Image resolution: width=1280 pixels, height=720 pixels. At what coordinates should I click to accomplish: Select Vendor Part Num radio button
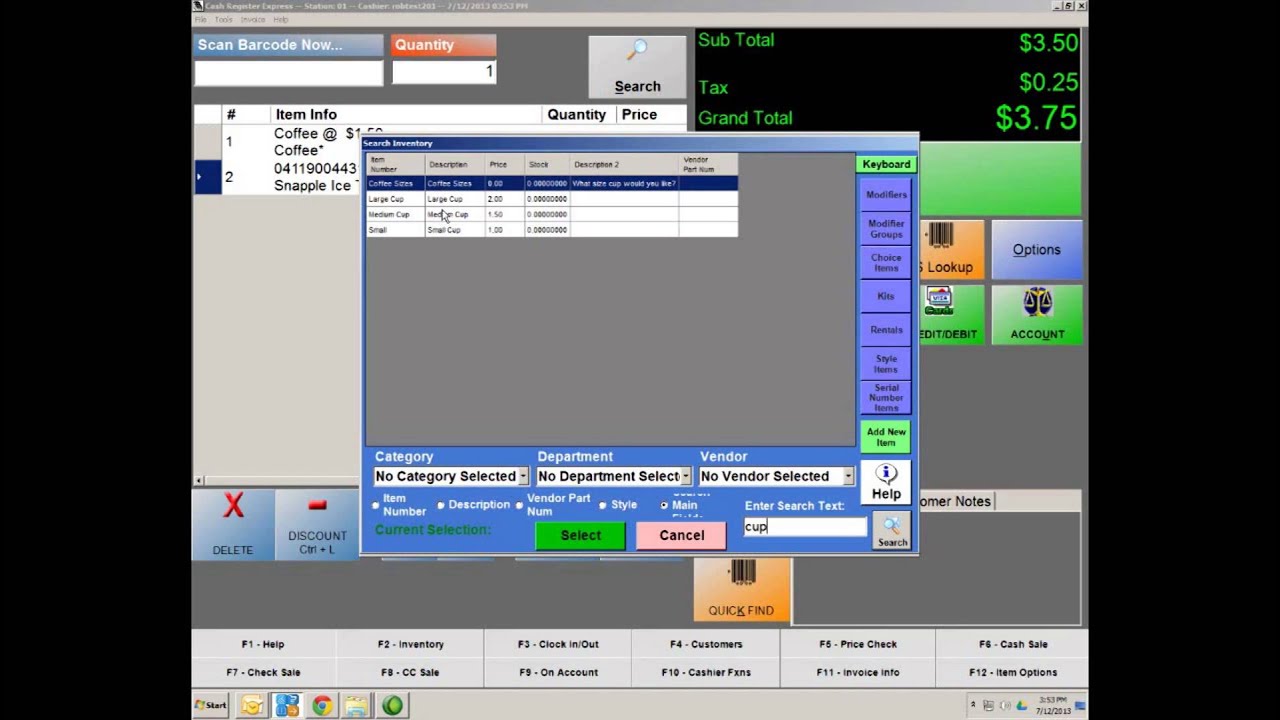click(x=519, y=505)
